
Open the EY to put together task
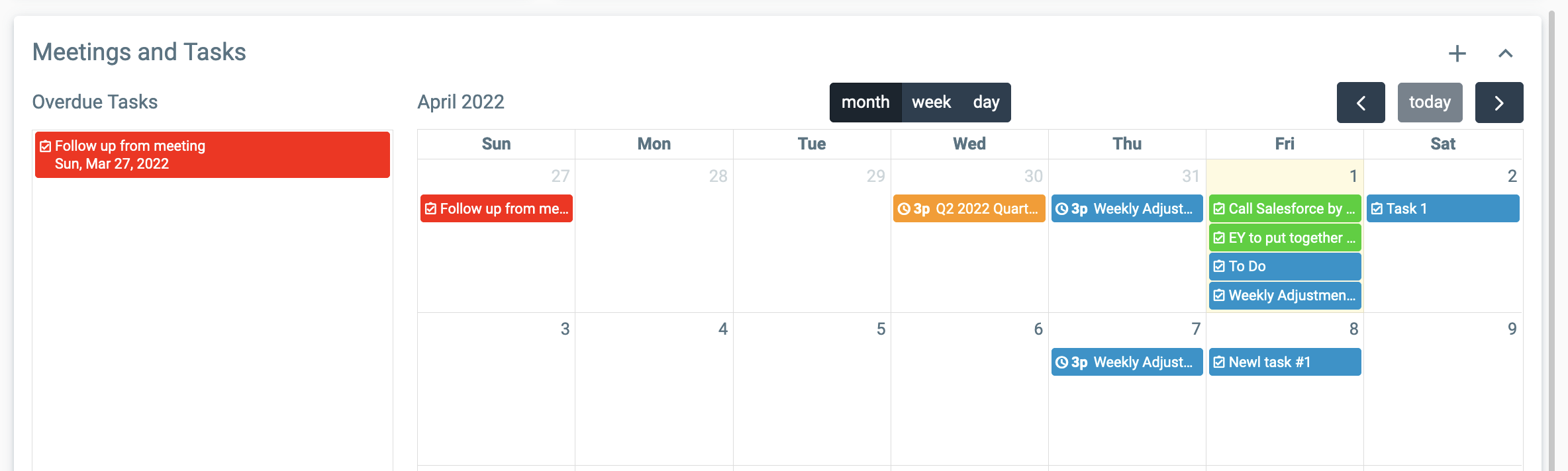click(x=1285, y=237)
